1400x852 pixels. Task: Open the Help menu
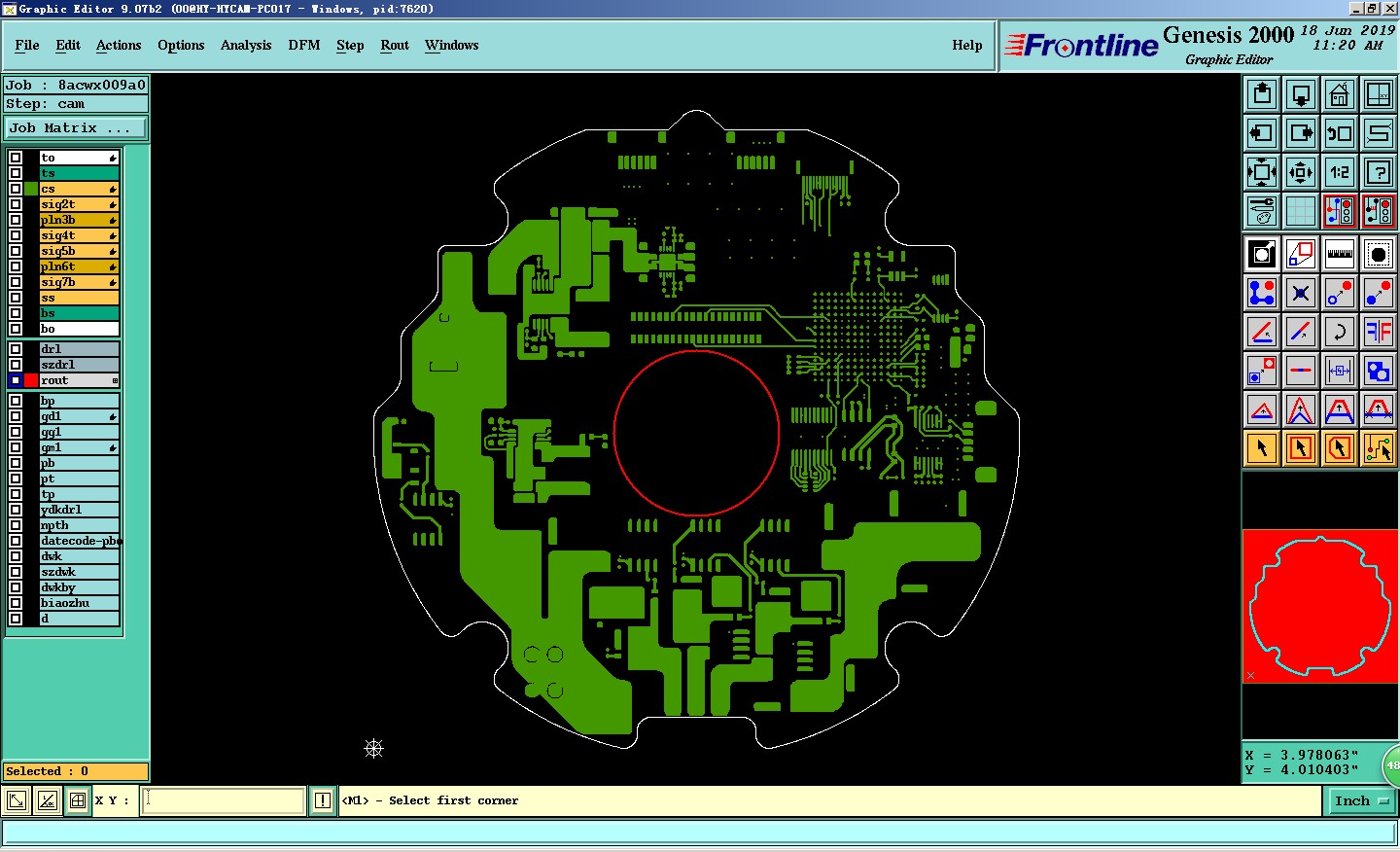pos(967,45)
